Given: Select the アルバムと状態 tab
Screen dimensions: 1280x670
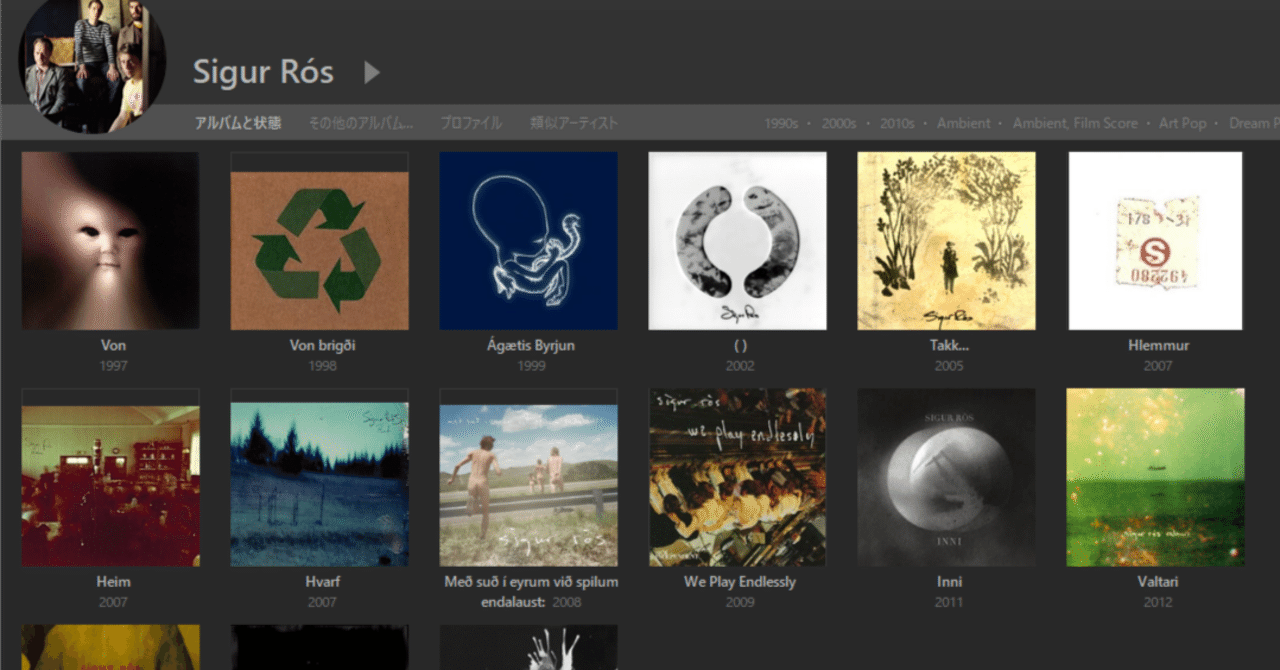Looking at the screenshot, I should (236, 122).
